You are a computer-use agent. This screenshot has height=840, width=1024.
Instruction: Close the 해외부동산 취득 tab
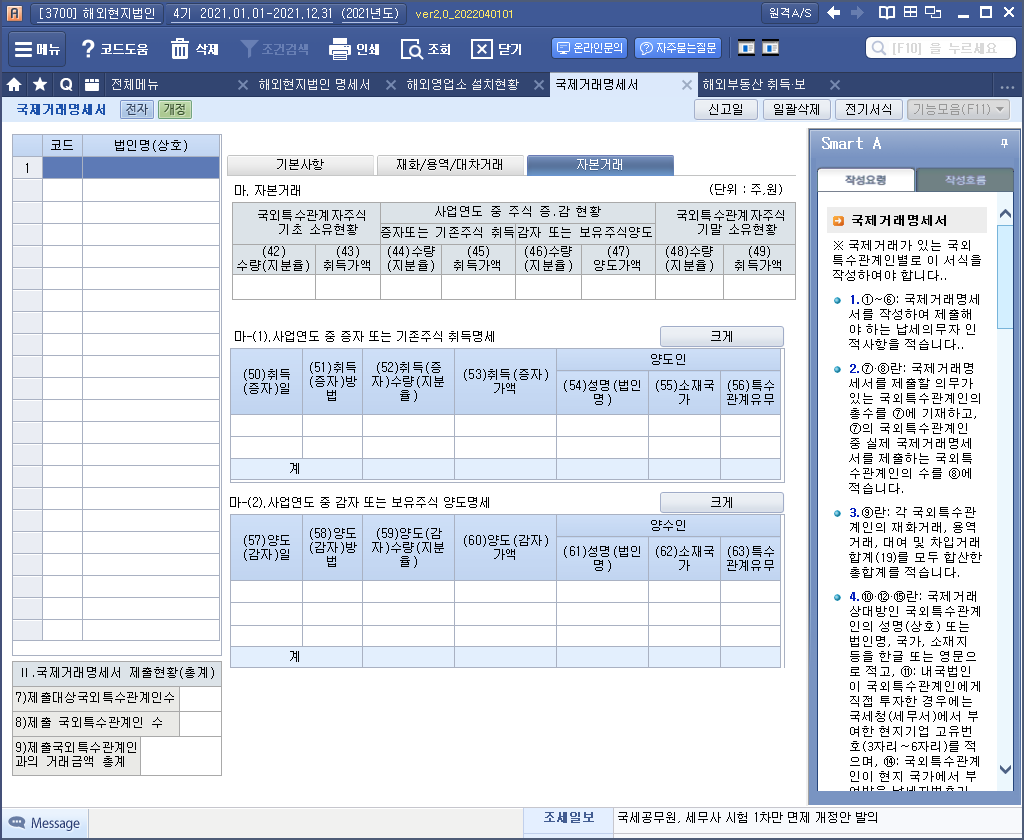835,85
